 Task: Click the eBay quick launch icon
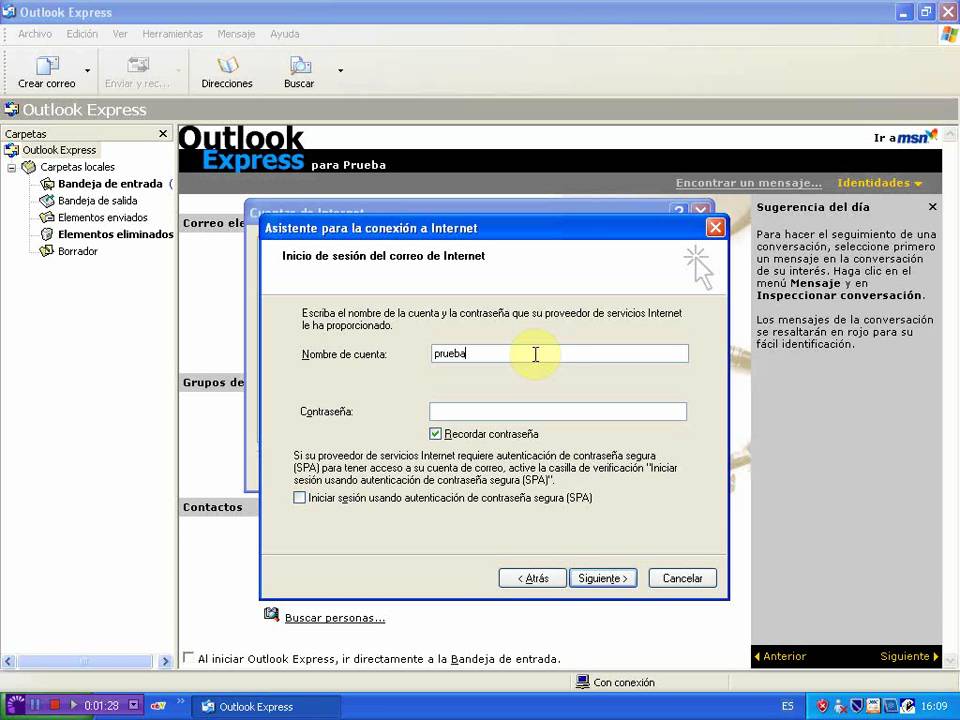point(159,706)
